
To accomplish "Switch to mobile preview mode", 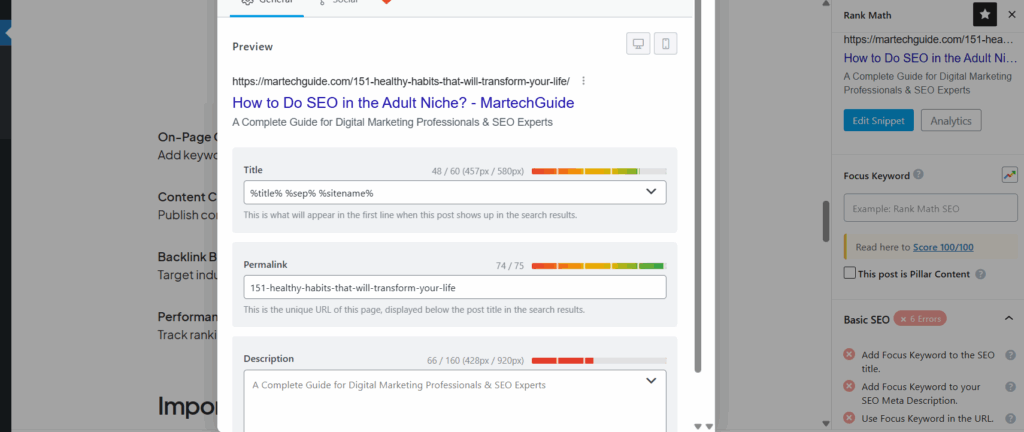I will [x=665, y=44].
